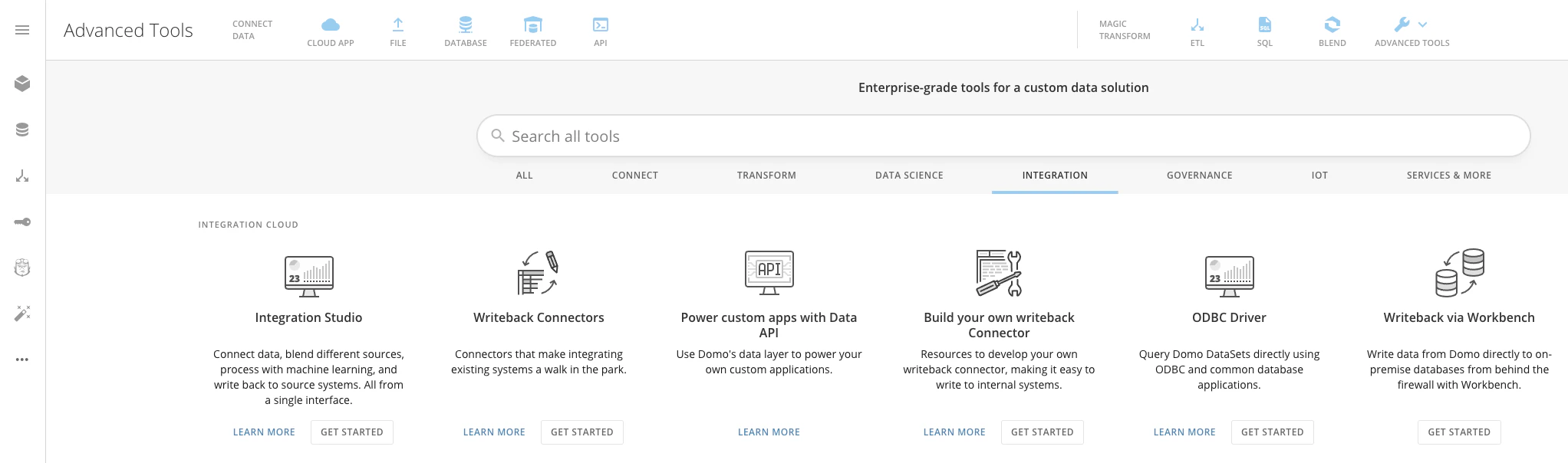Open the hamburger menu
1568x463 pixels.
coord(22,30)
